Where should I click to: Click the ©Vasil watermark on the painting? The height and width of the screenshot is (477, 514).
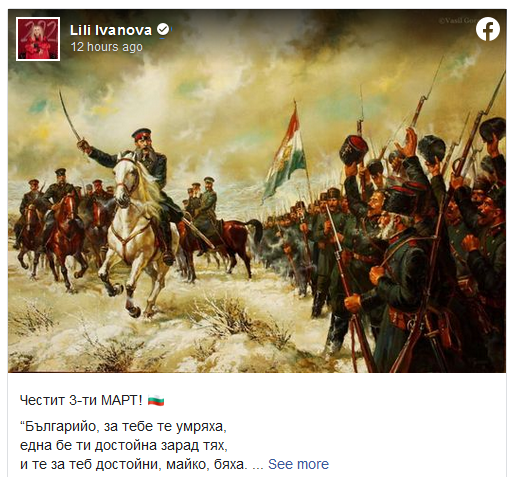point(457,21)
